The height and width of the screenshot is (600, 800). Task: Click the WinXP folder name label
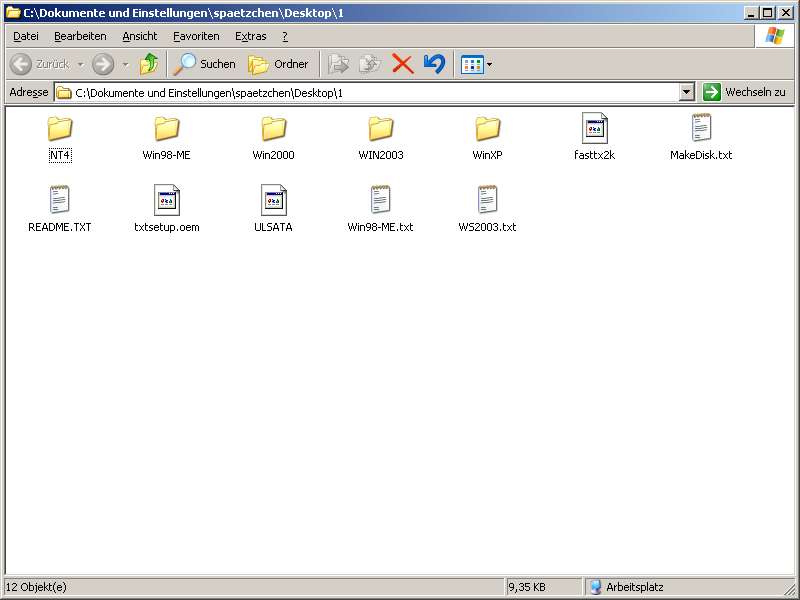pos(487,155)
